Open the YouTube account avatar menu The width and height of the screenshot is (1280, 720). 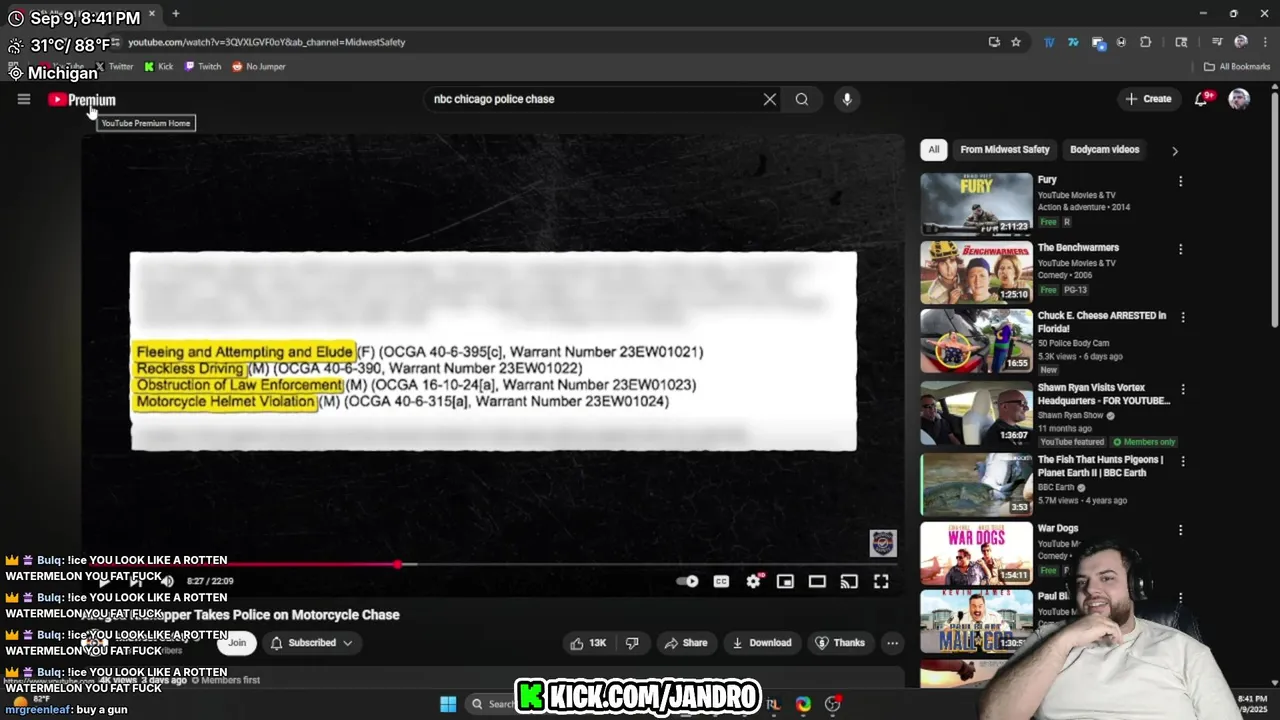[x=1239, y=99]
